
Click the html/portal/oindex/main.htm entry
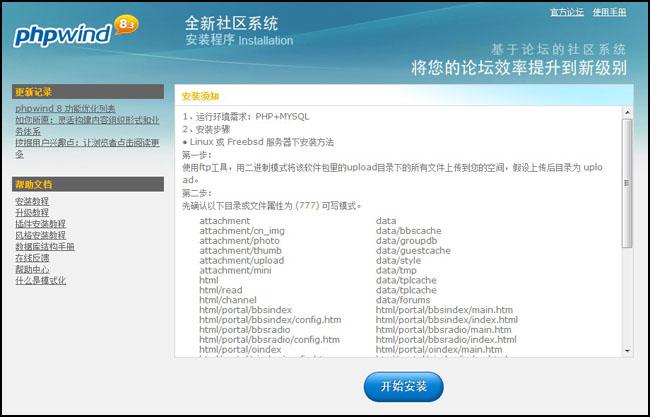[x=439, y=349]
